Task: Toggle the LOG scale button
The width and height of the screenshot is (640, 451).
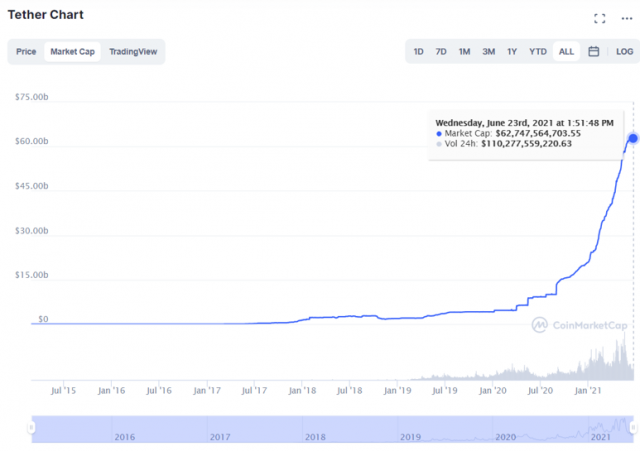Action: [624, 52]
